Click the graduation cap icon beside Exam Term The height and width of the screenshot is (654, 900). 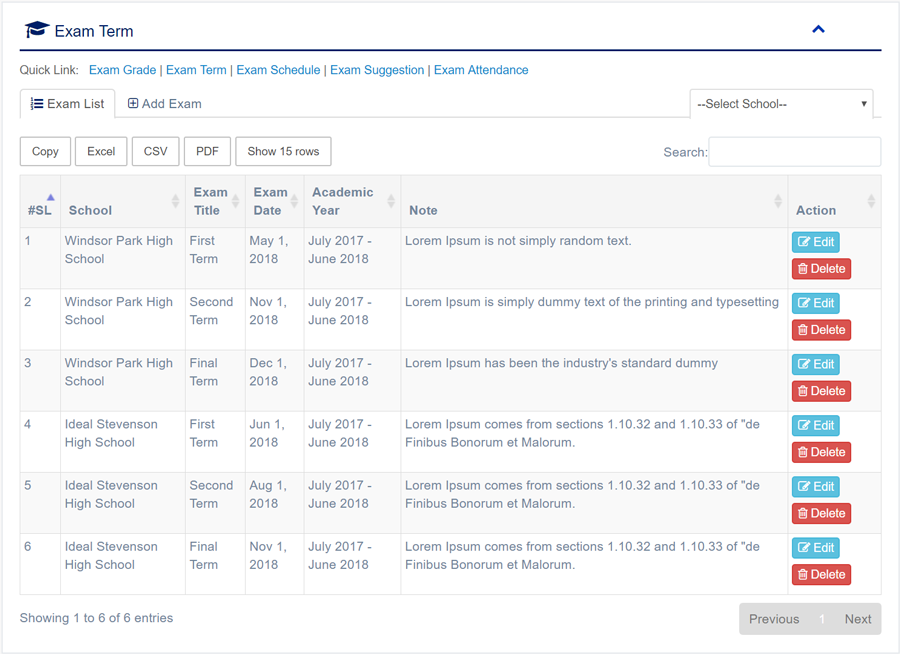tap(37, 30)
